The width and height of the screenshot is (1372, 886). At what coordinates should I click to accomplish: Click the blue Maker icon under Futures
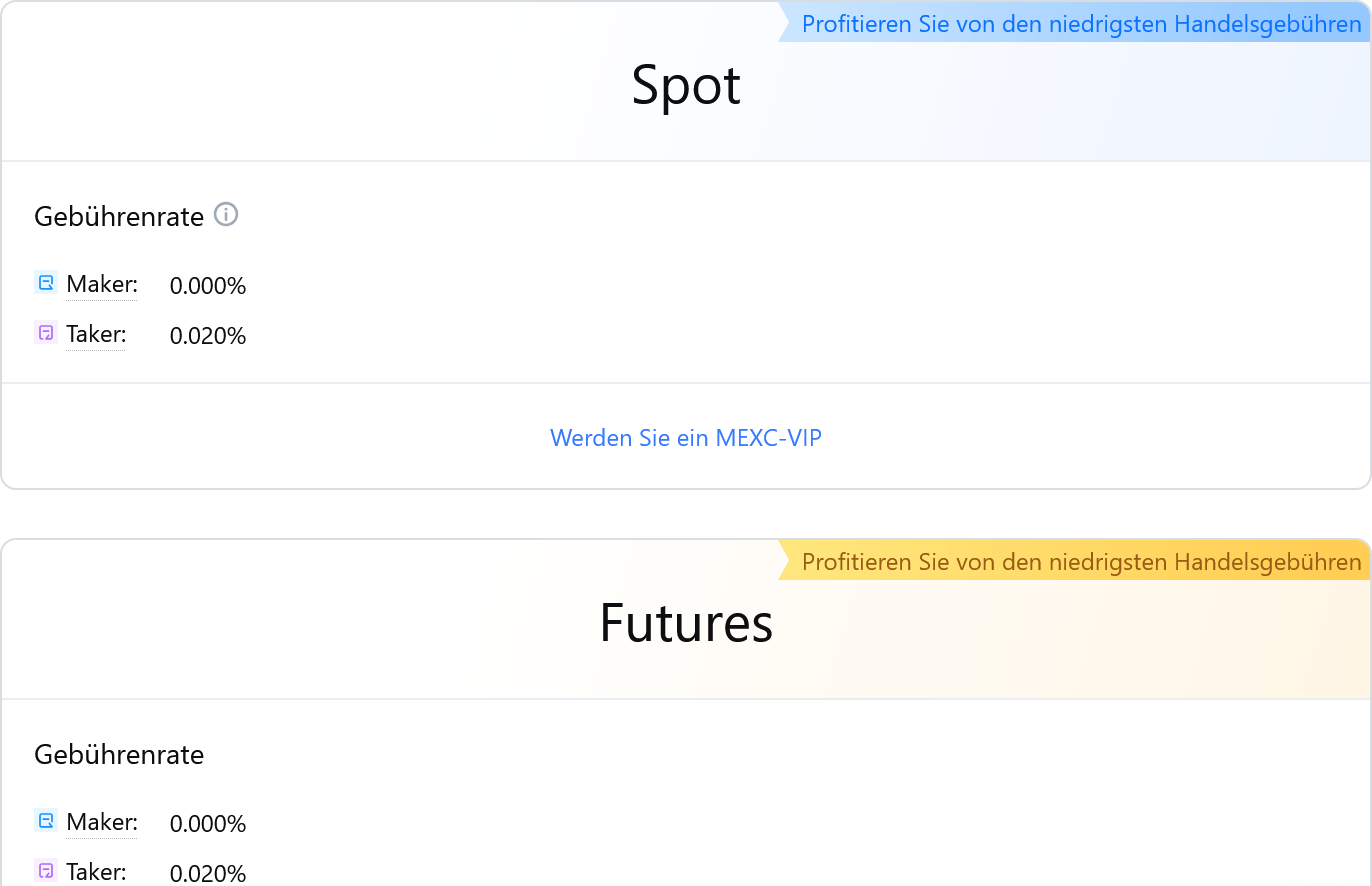click(46, 822)
